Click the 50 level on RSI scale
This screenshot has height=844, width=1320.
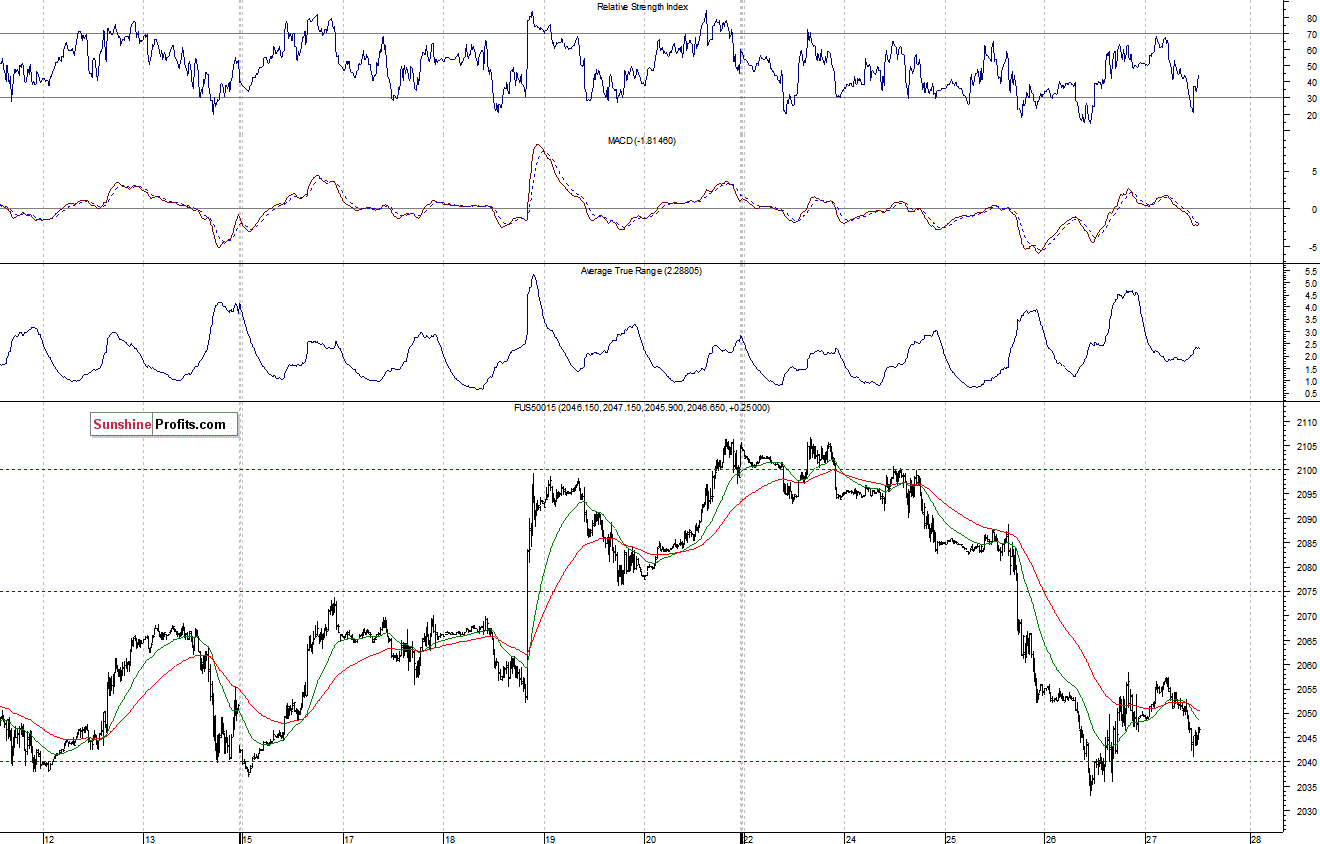1311,67
